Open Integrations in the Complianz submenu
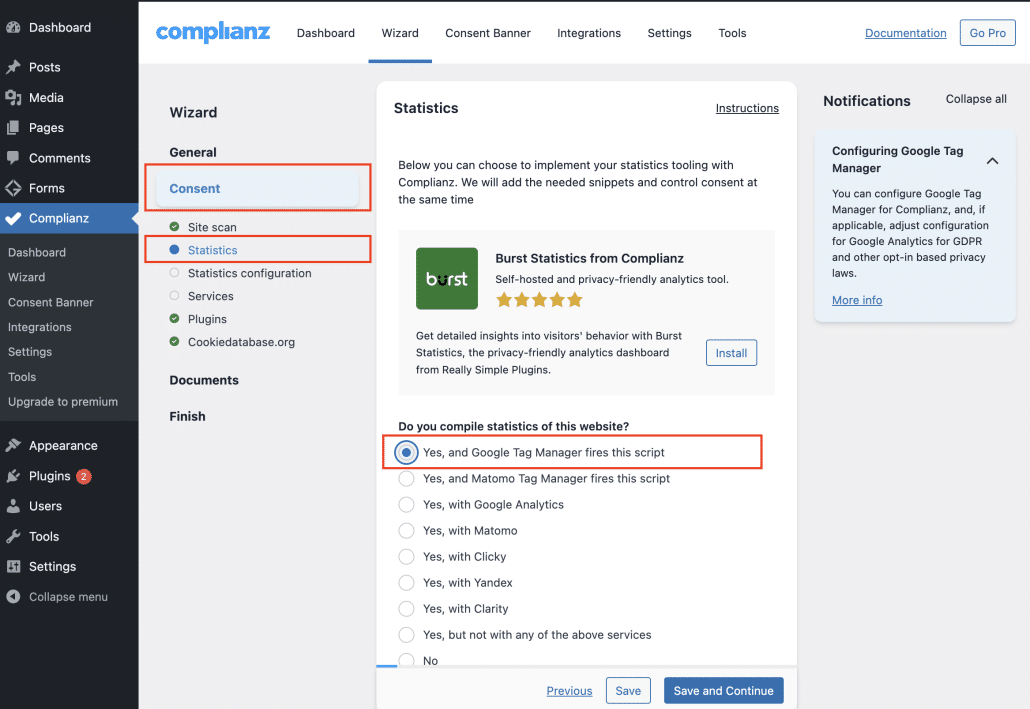 pos(39,327)
